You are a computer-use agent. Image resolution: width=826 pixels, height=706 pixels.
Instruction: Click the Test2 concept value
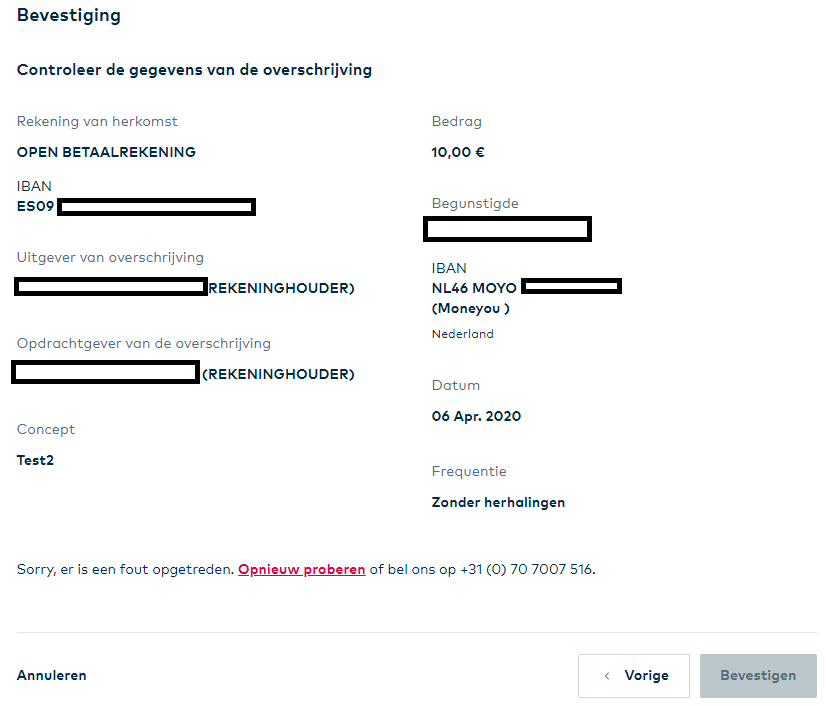pos(35,461)
